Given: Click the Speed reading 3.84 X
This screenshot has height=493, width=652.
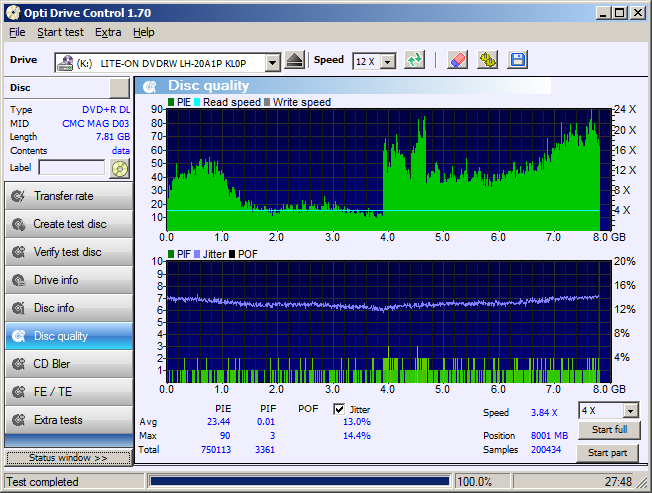Looking at the screenshot, I should pos(544,413).
